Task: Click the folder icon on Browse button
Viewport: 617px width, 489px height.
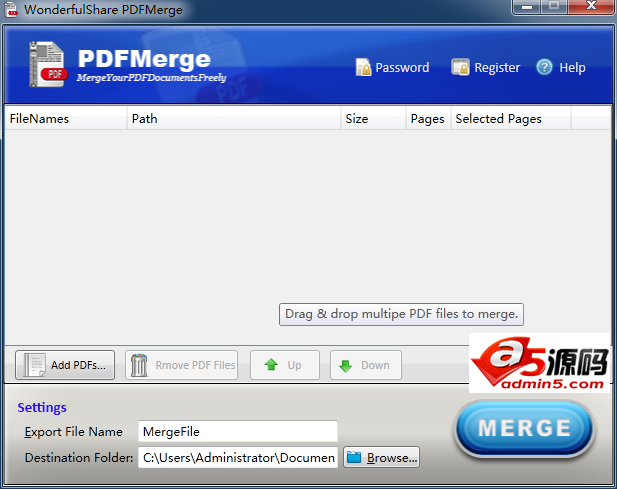Action: 354,457
